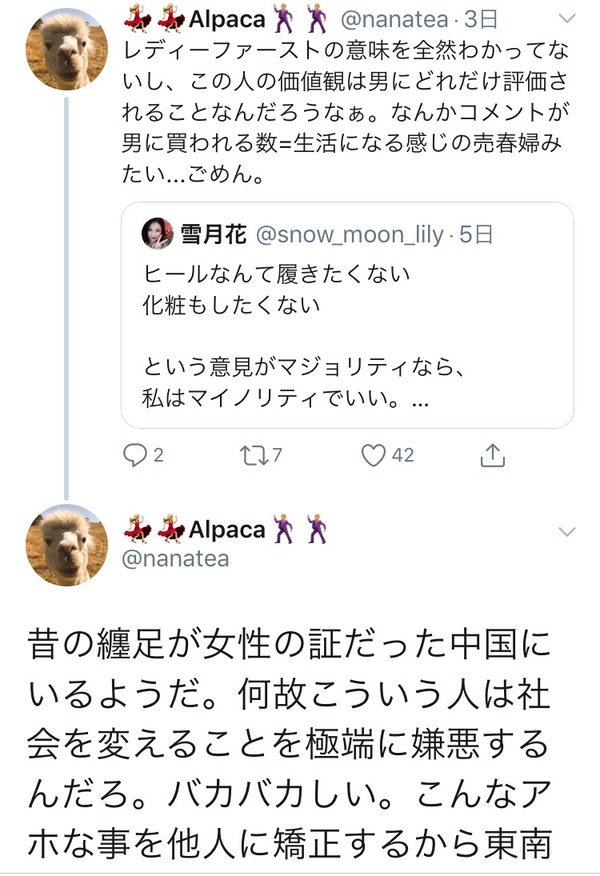Image resolution: width=600 pixels, height=876 pixels.
Task: Open Alpaca's top profile avatar
Action: [66, 49]
